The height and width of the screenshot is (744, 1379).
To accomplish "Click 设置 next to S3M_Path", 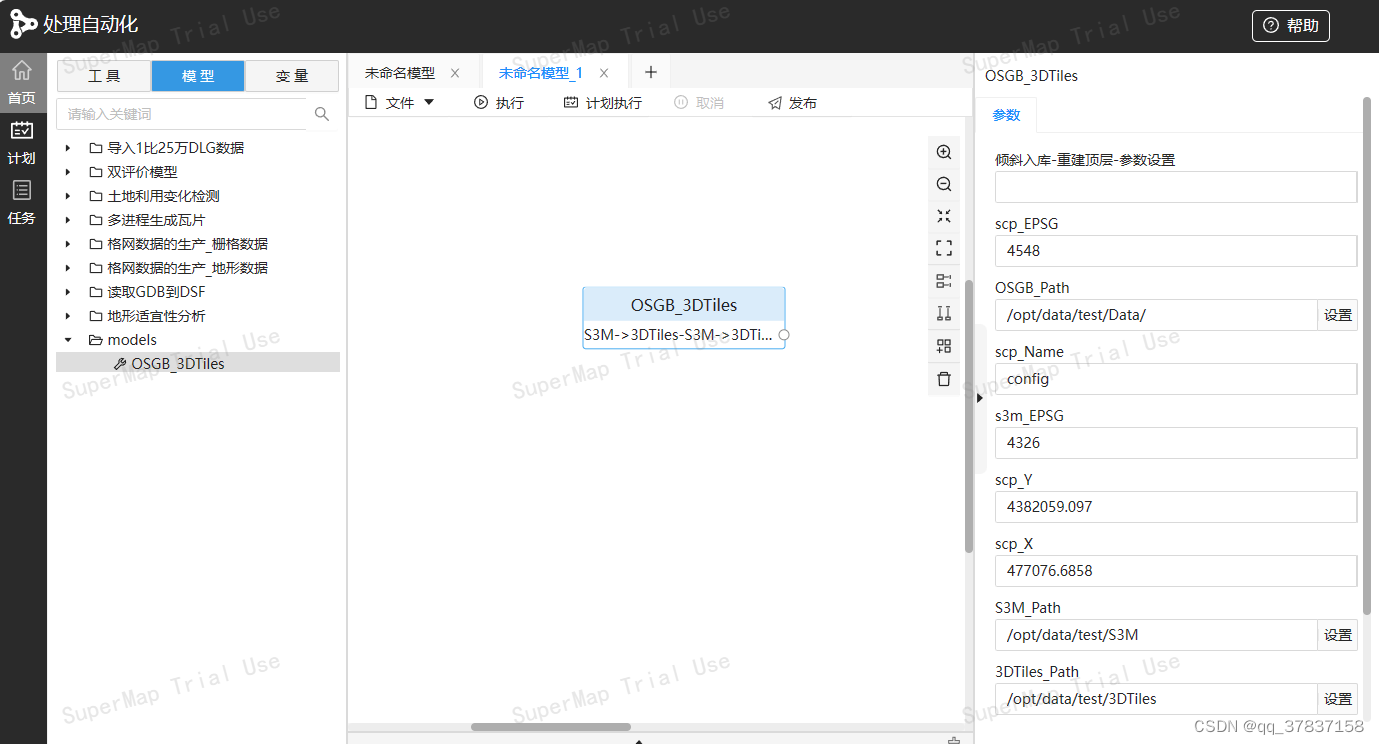I will 1338,635.
